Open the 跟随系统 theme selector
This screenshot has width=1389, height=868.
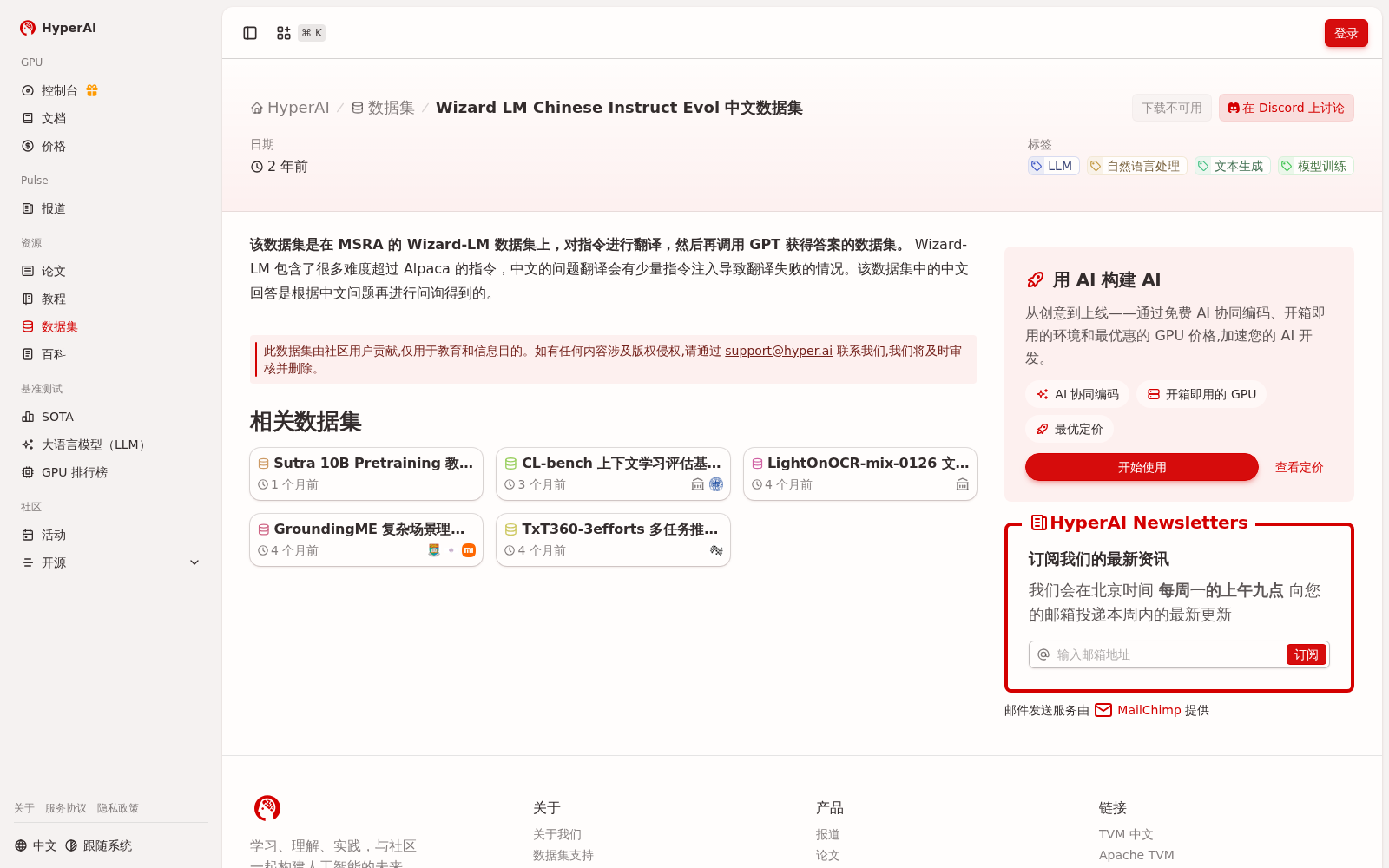[98, 845]
